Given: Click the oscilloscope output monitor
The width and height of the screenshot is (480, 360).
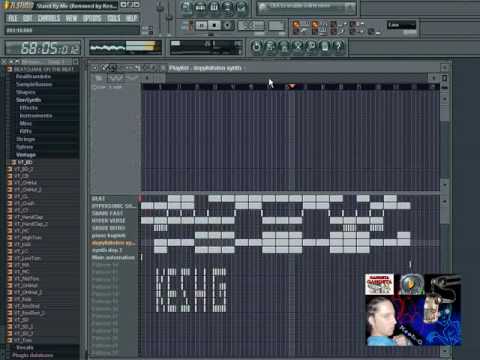Looking at the screenshot, I should point(125,48).
